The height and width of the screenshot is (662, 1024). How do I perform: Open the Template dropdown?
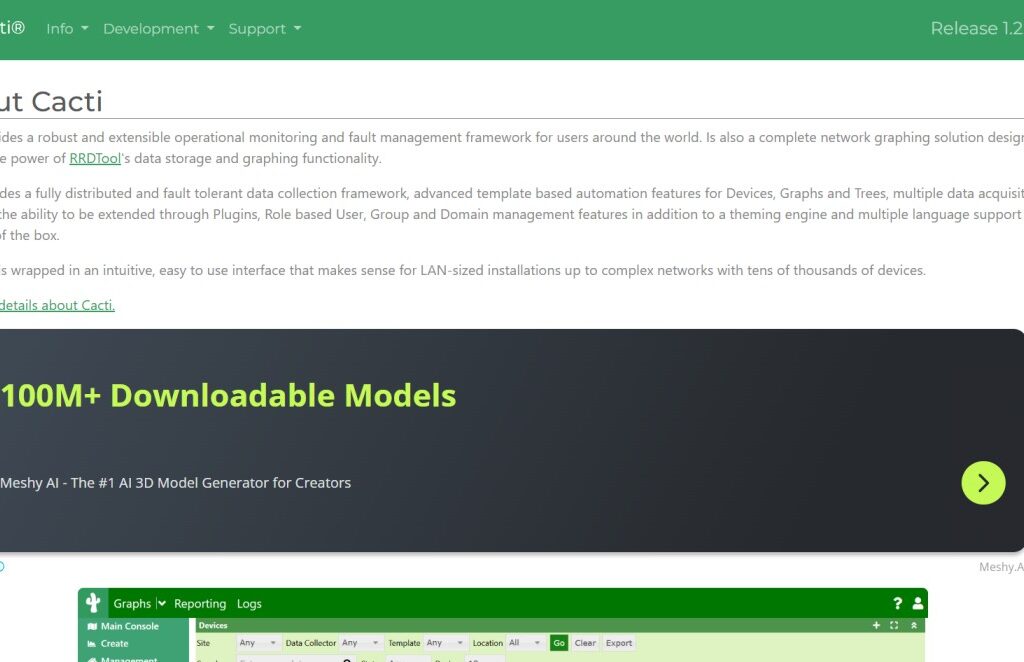(445, 643)
